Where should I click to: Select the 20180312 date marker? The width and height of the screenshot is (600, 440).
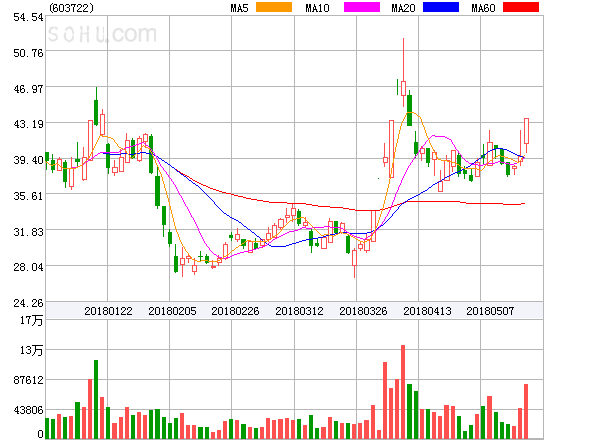[x=299, y=311]
